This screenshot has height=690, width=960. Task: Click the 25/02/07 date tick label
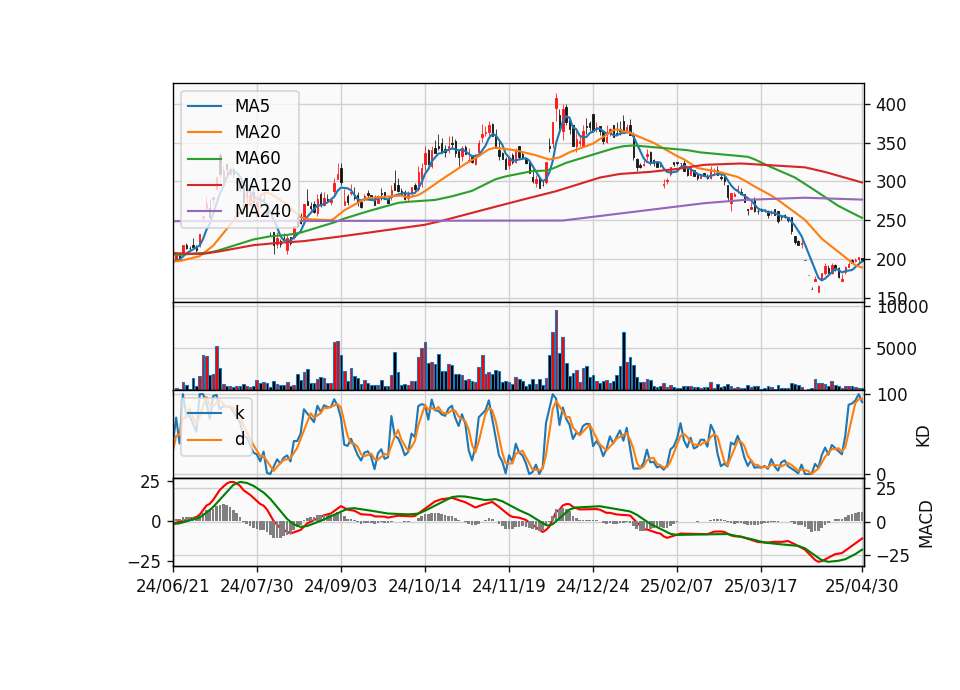(677, 586)
